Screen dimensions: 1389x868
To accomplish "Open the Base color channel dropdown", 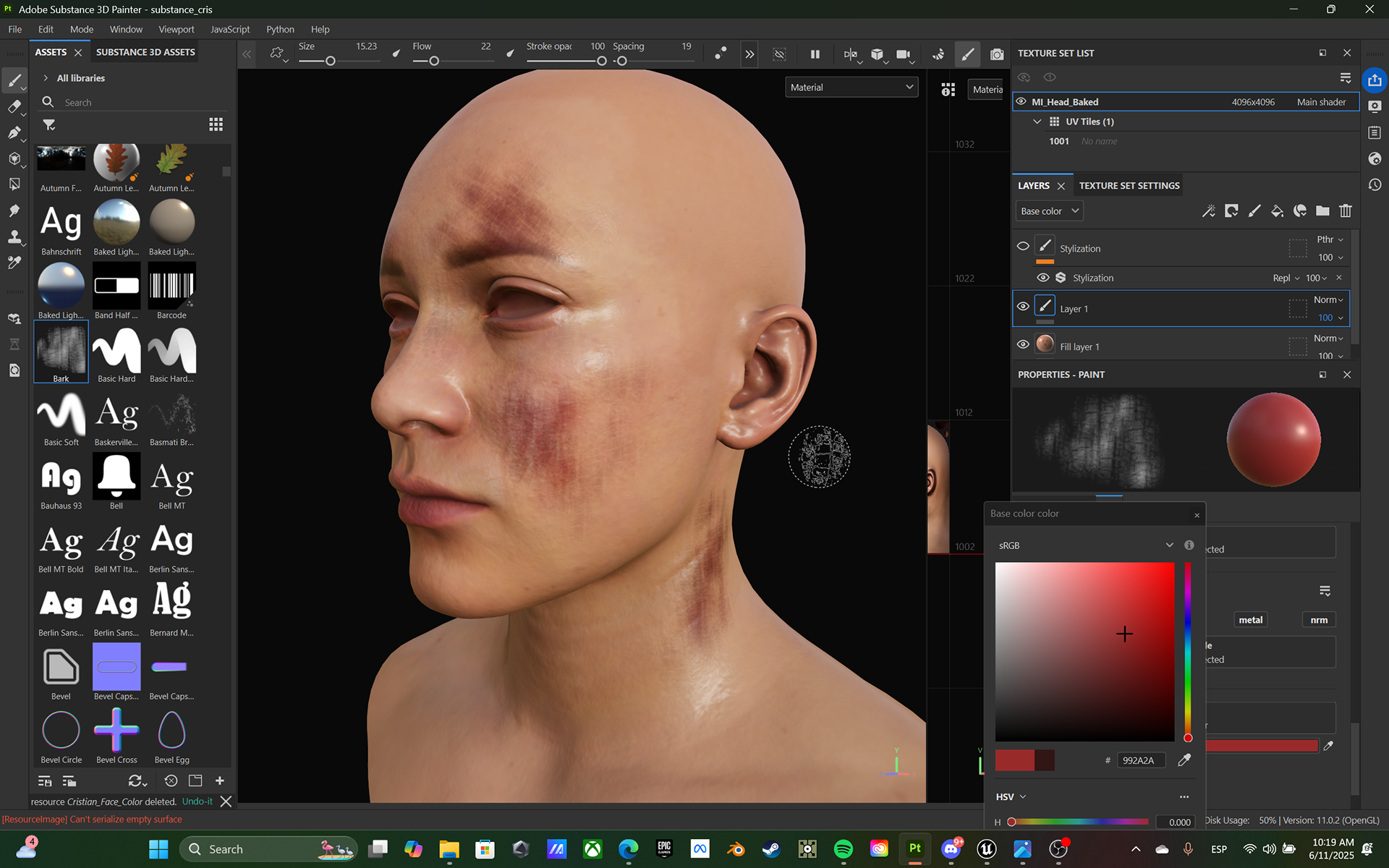I will point(1049,211).
